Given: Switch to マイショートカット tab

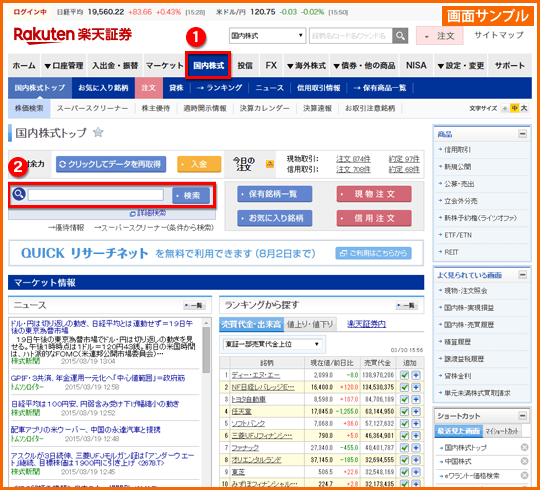Looking at the screenshot, I should coord(501,431).
